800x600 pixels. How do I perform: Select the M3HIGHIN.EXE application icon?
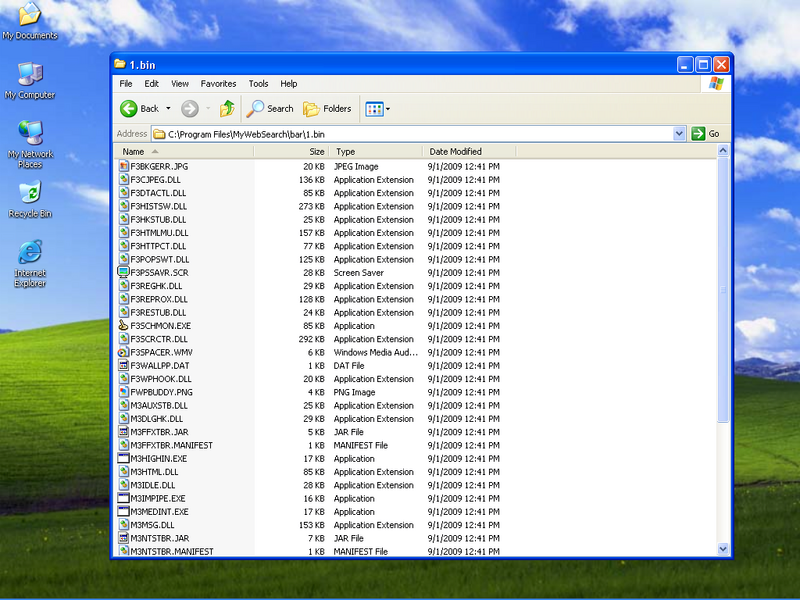pos(123,458)
